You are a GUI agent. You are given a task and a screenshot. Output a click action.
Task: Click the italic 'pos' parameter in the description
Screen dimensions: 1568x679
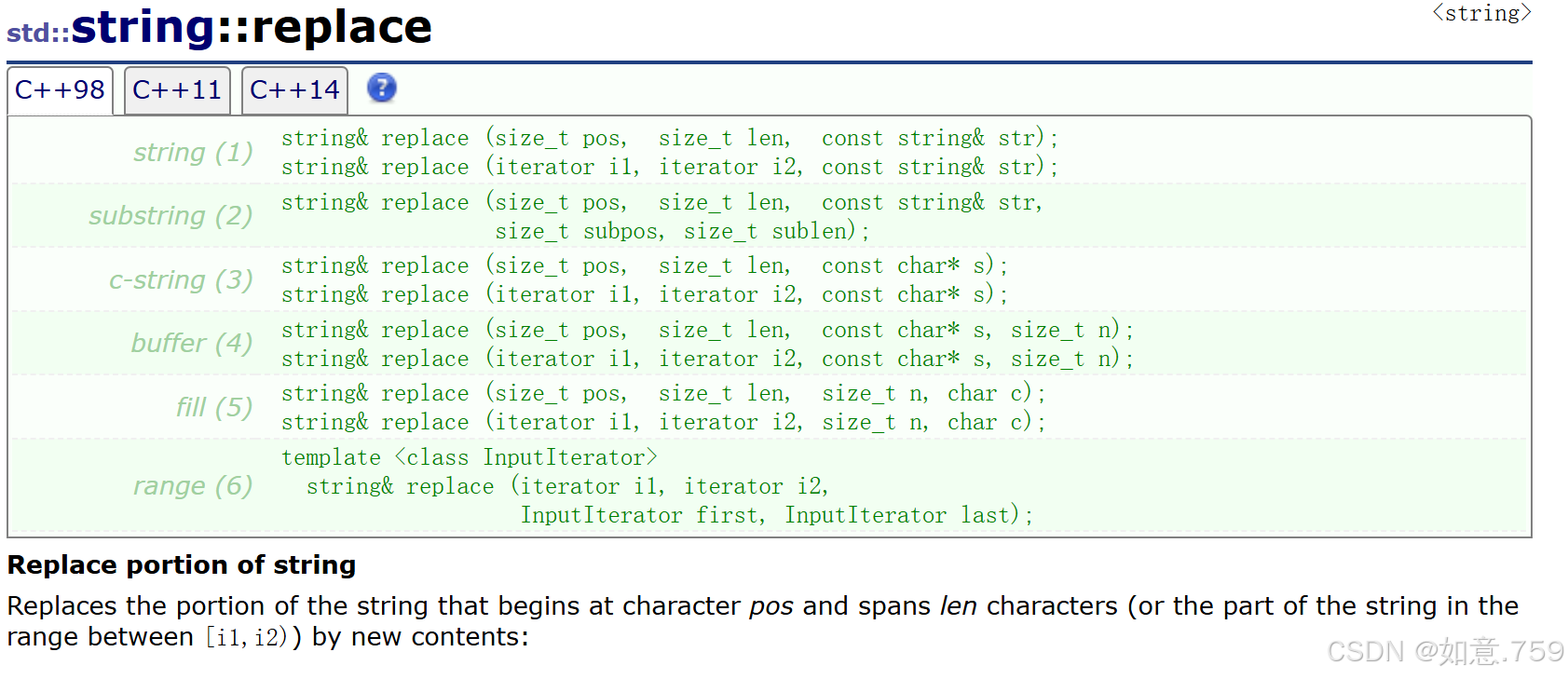coord(771,606)
